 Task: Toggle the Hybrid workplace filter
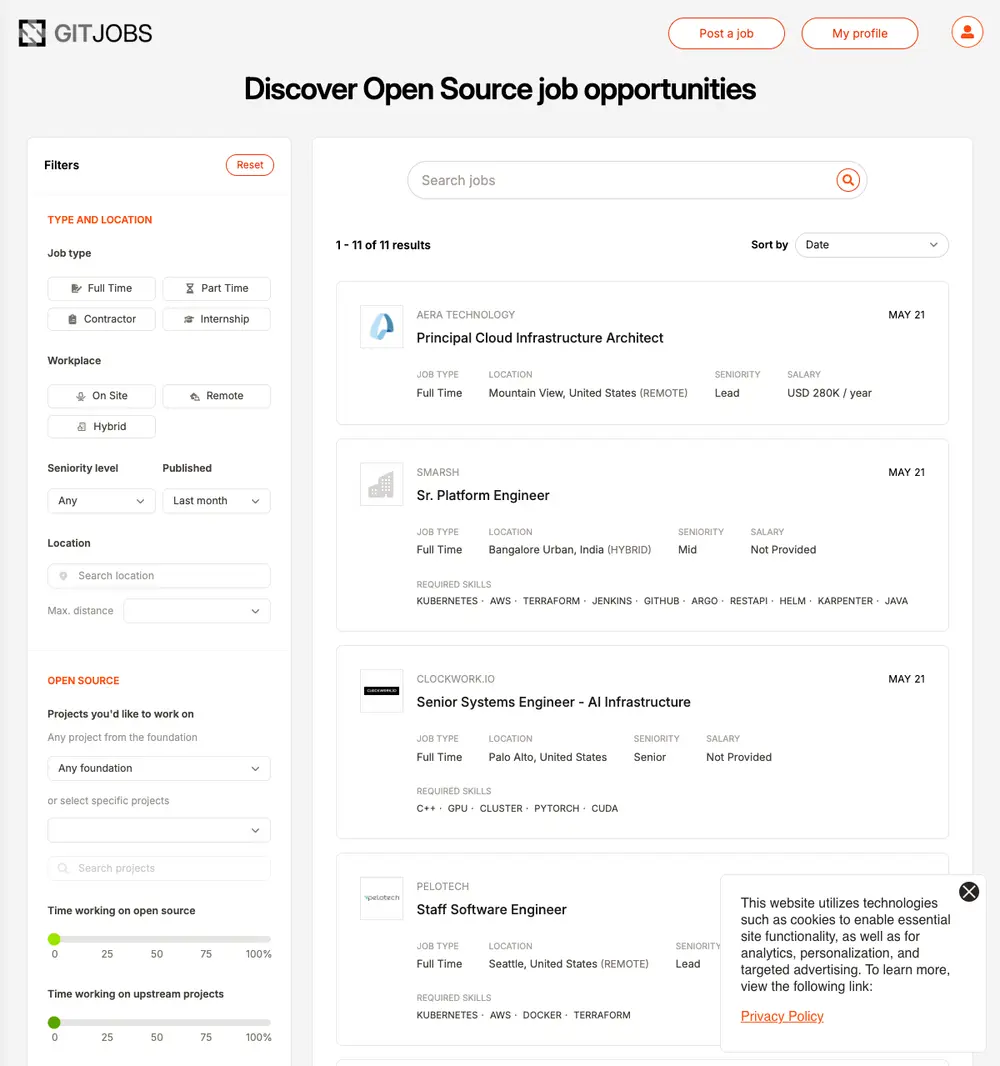click(101, 426)
